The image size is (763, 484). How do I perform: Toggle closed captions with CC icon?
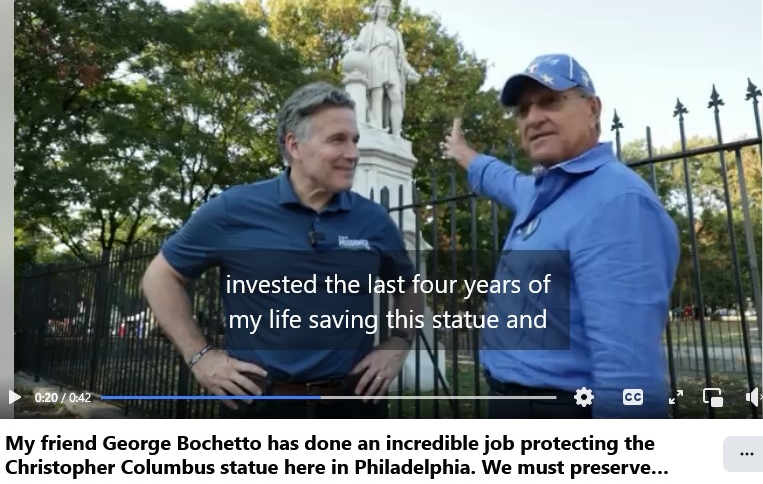pyautogui.click(x=633, y=397)
